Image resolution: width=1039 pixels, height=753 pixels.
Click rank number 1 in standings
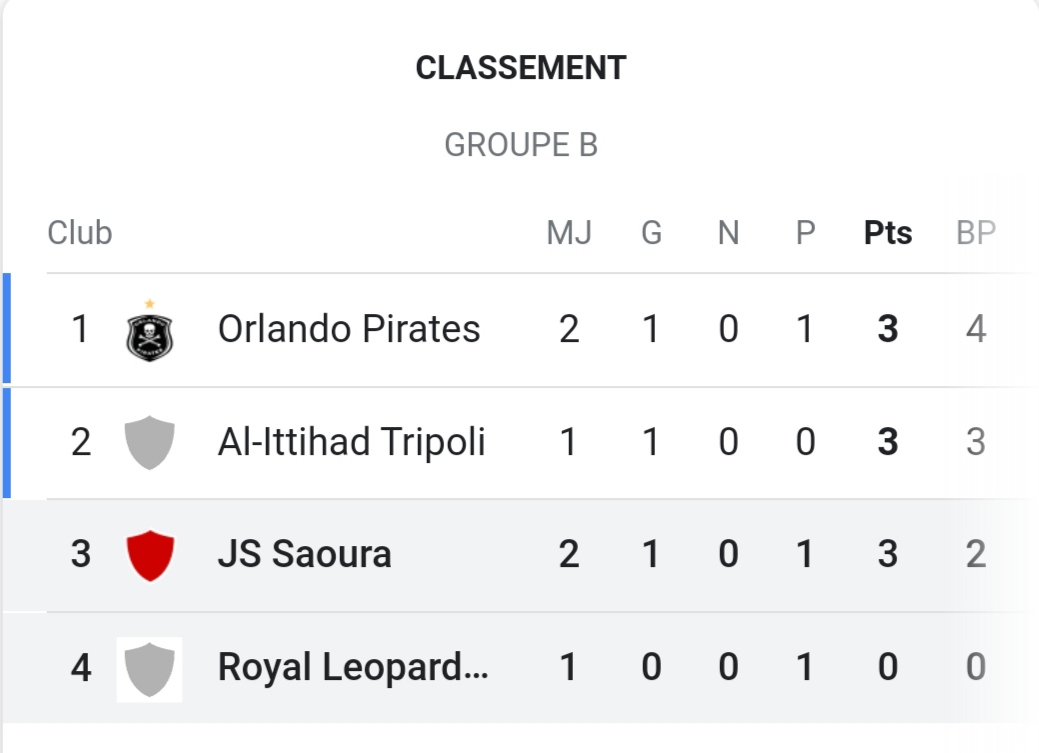(80, 329)
